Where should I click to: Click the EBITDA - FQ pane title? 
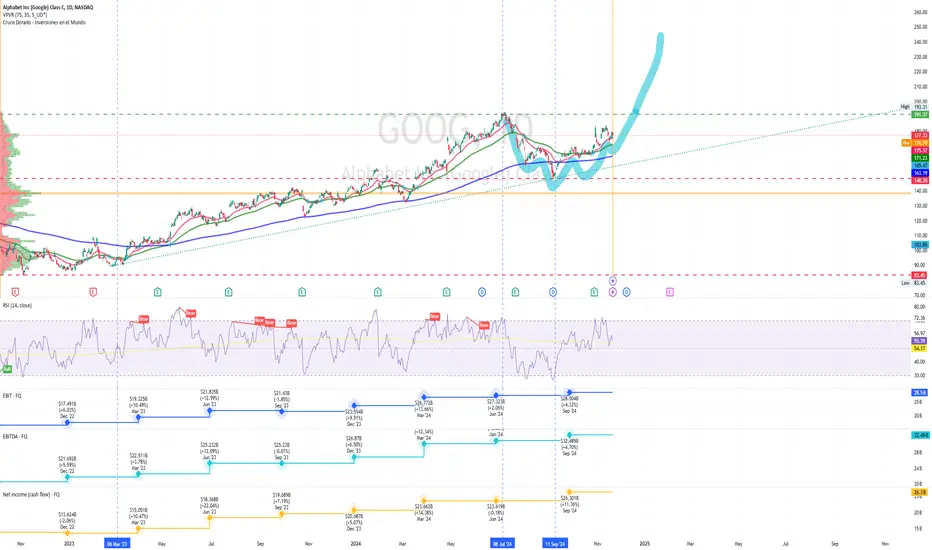(15, 436)
